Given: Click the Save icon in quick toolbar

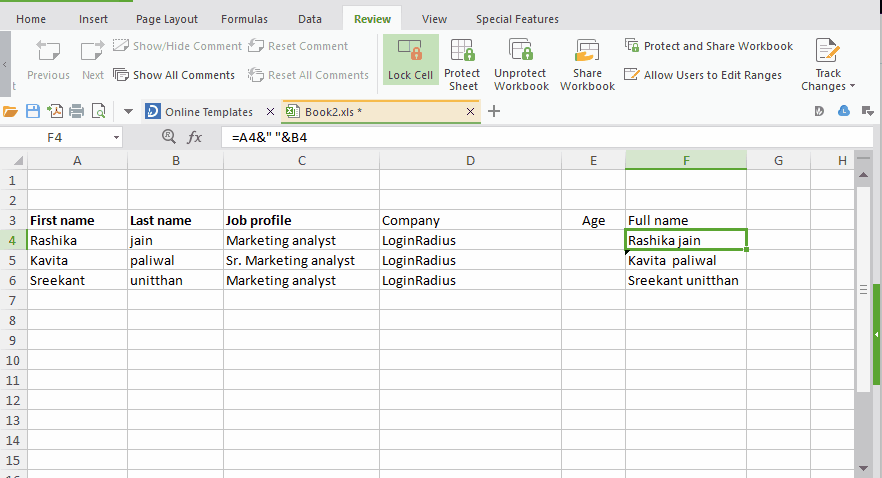Looking at the screenshot, I should click(33, 111).
